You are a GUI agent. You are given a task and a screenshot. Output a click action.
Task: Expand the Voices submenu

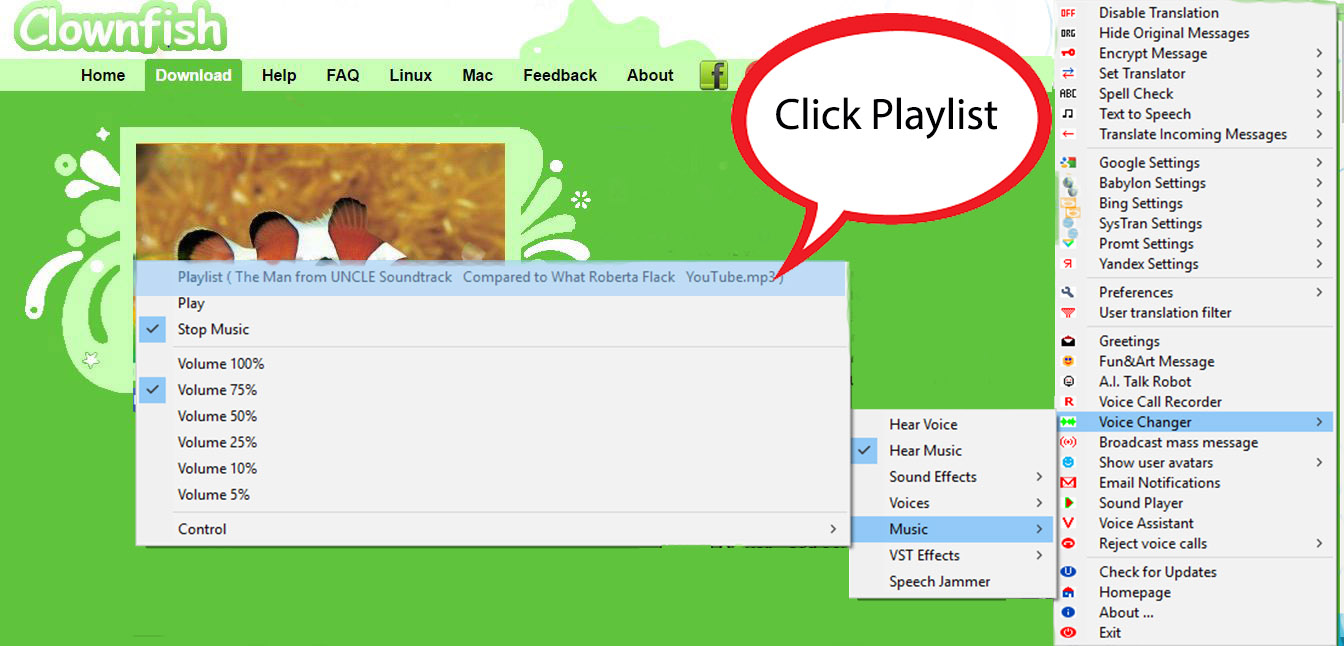point(951,503)
